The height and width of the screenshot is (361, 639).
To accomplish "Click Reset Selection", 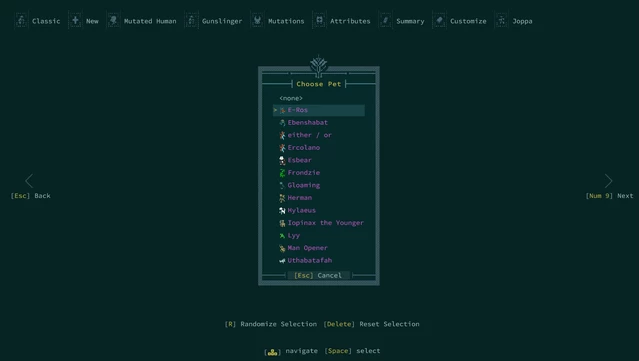I will click(x=371, y=324).
